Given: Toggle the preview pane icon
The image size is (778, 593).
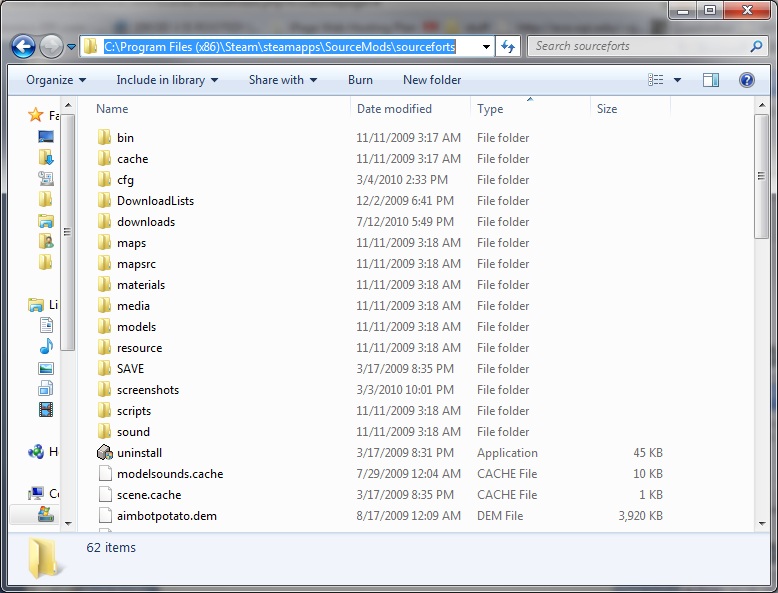Looking at the screenshot, I should 711,80.
